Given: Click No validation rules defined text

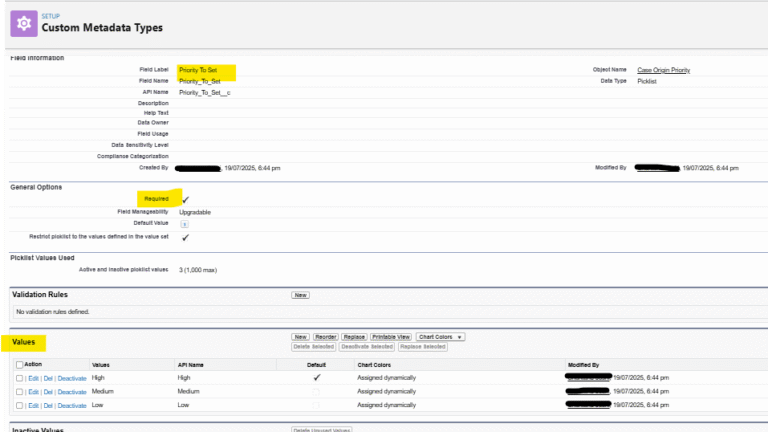Looking at the screenshot, I should click(52, 312).
